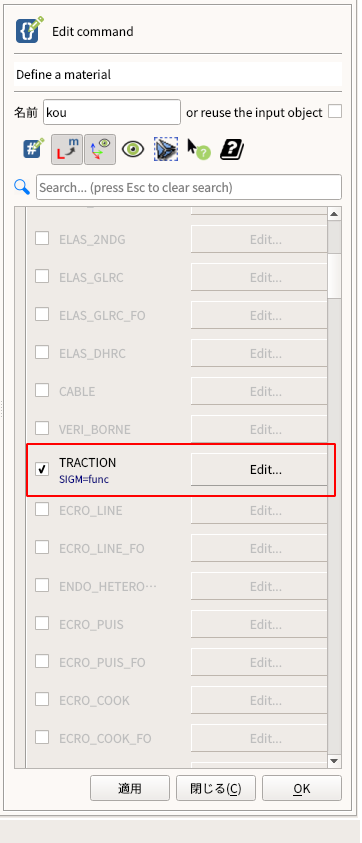The height and width of the screenshot is (843, 362).
Task: Click the OK button
Action: [x=302, y=788]
